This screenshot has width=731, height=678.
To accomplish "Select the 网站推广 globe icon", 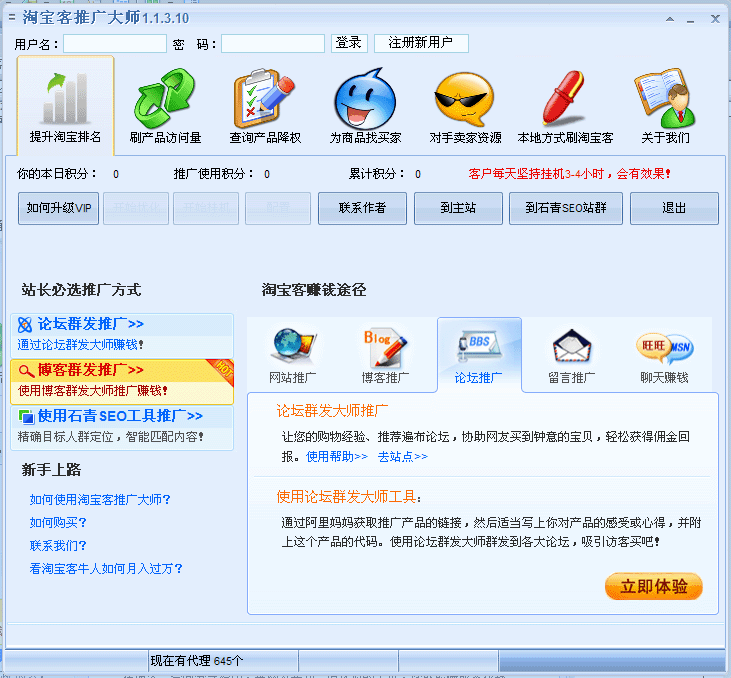I will pos(294,346).
